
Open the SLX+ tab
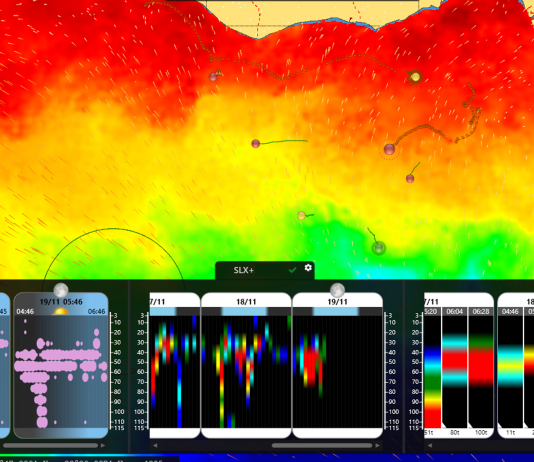click(x=244, y=270)
